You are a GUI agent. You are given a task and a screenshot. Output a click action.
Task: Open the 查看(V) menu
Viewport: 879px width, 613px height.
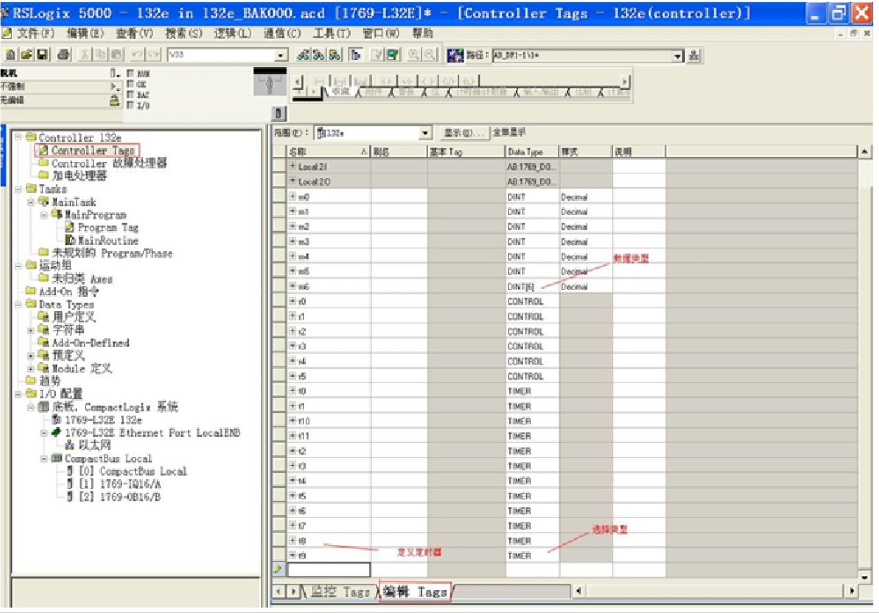pyautogui.click(x=135, y=33)
